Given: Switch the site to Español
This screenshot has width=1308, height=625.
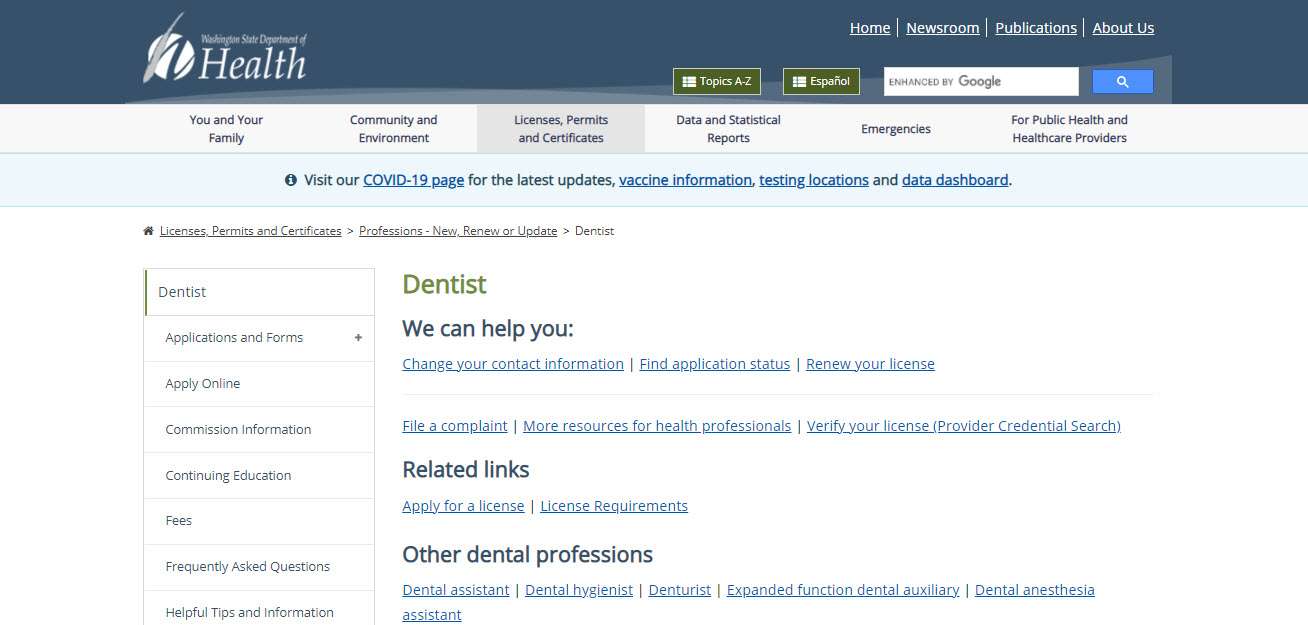Looking at the screenshot, I should [820, 81].
